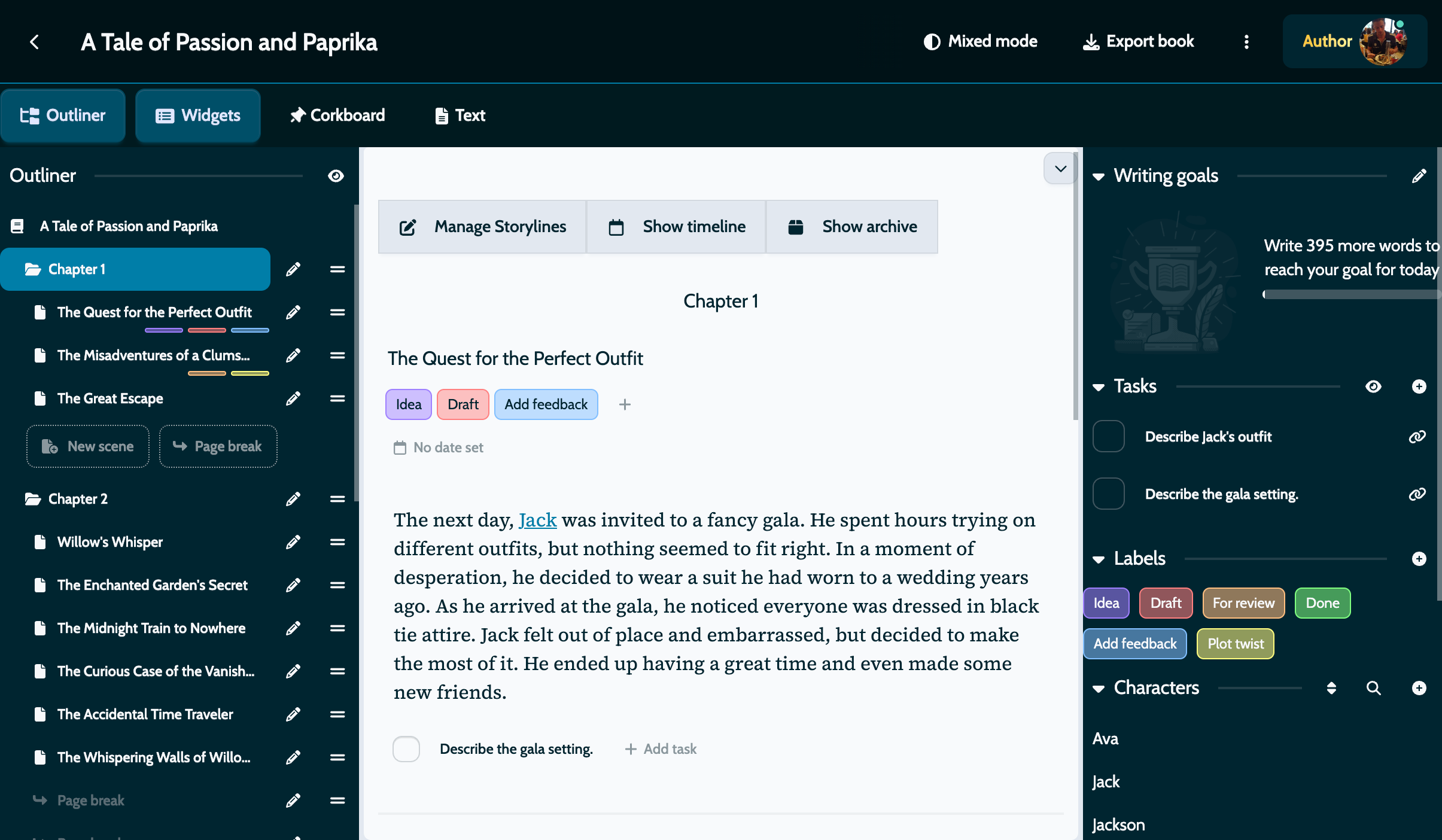The image size is (1442, 840).
Task: Add a new label
Action: (1419, 559)
